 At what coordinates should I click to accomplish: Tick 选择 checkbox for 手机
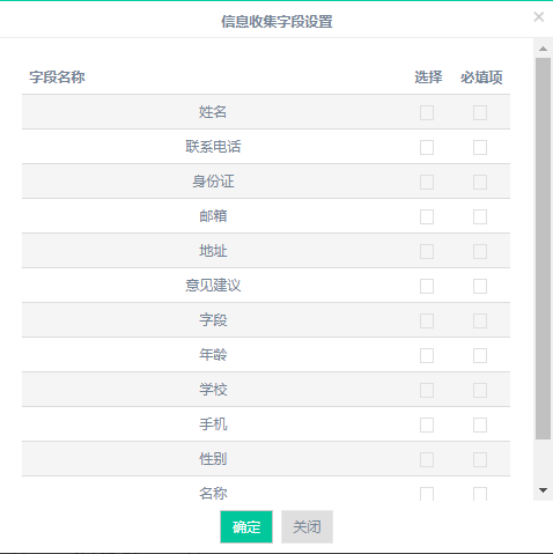point(427,425)
